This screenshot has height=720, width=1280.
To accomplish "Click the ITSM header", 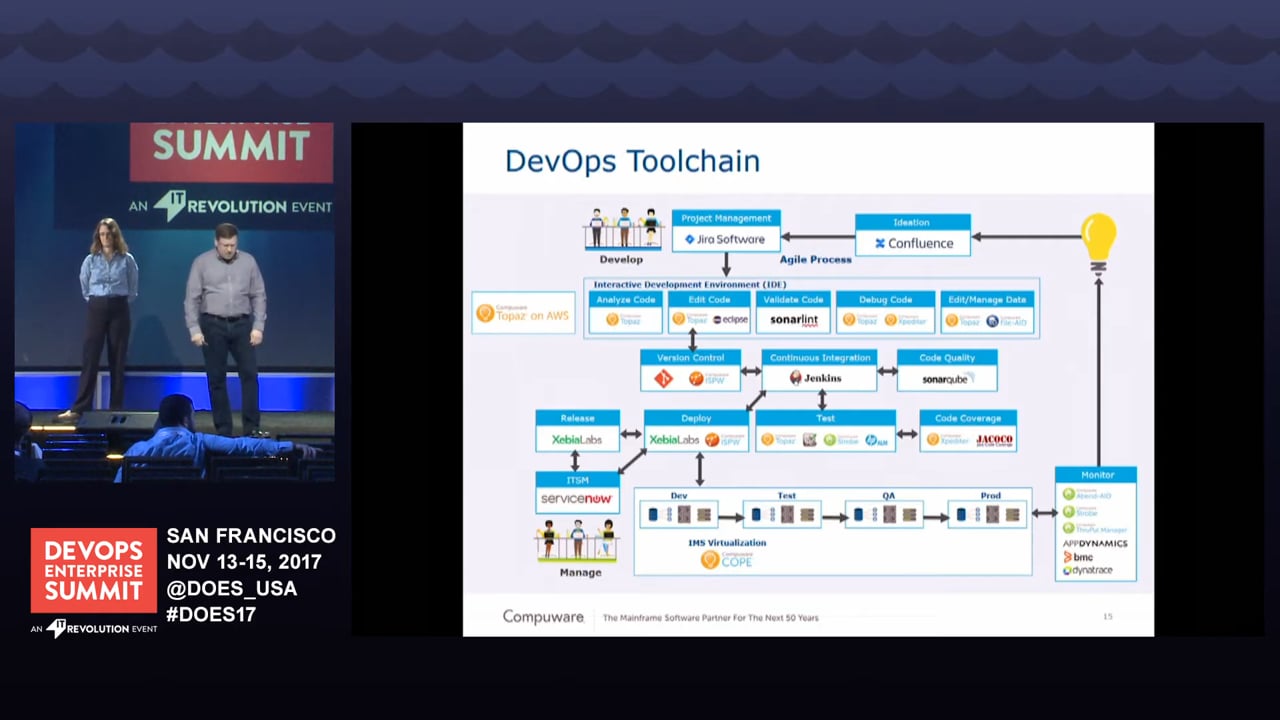I will click(577, 479).
